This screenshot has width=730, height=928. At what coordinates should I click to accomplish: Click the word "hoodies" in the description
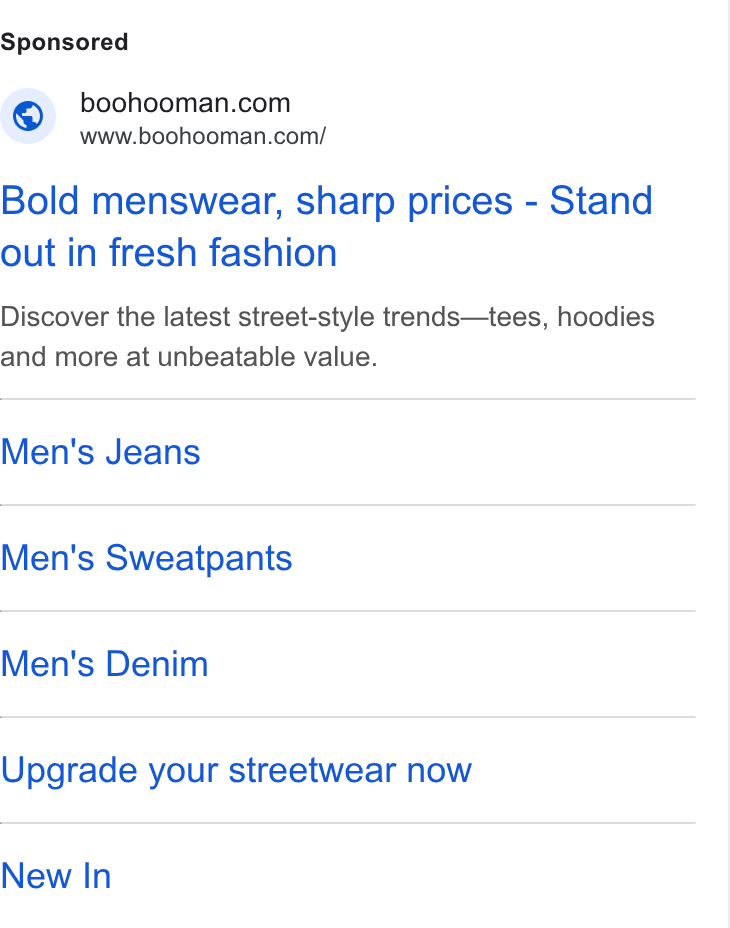pos(606,317)
